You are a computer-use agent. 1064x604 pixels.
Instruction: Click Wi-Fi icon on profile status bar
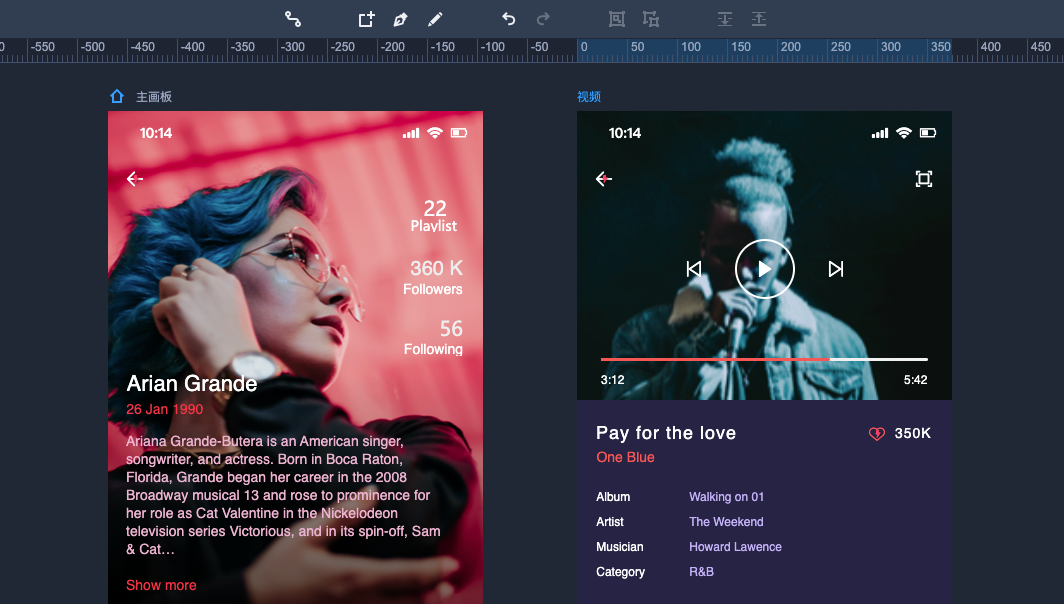435,133
